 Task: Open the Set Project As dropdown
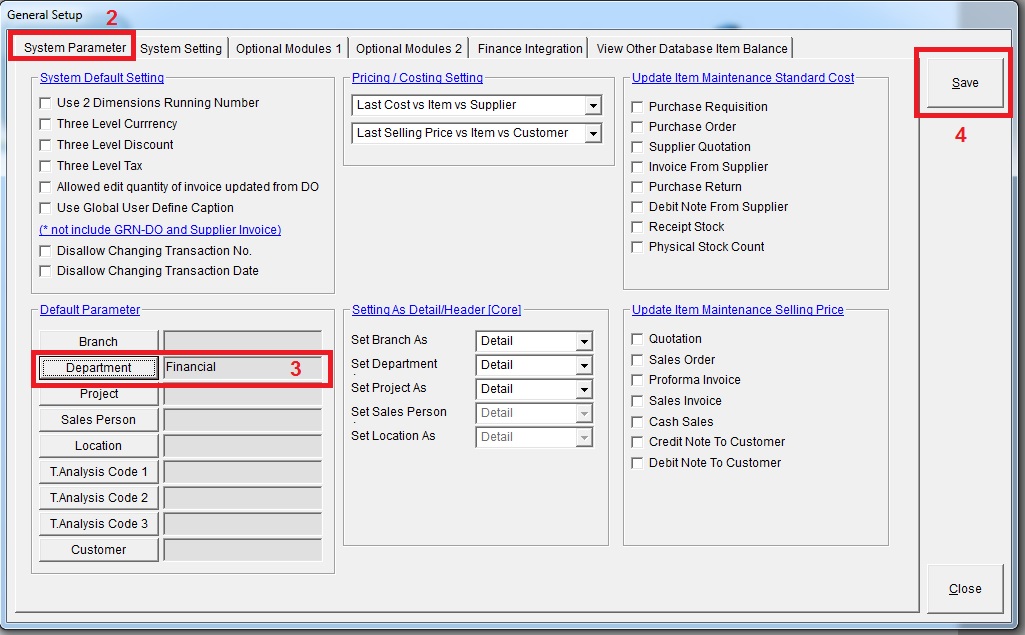pos(584,389)
